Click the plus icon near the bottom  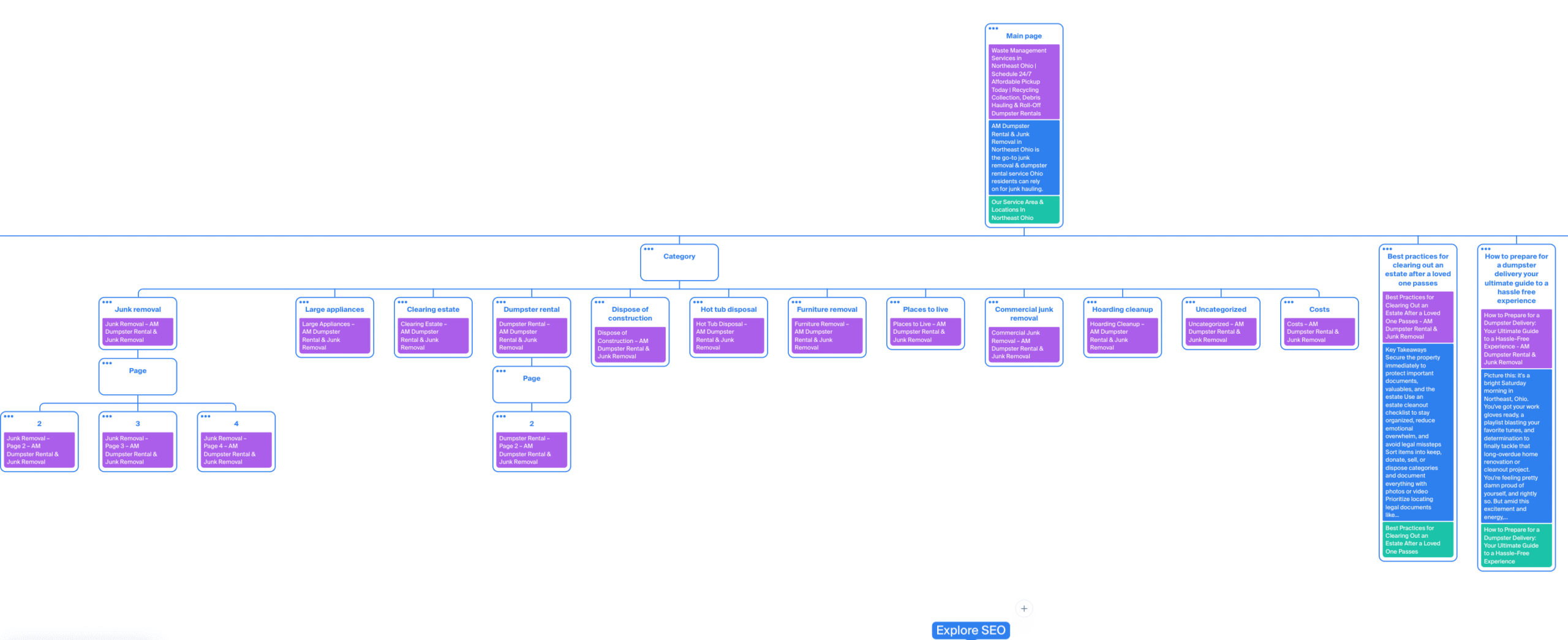[x=1023, y=608]
